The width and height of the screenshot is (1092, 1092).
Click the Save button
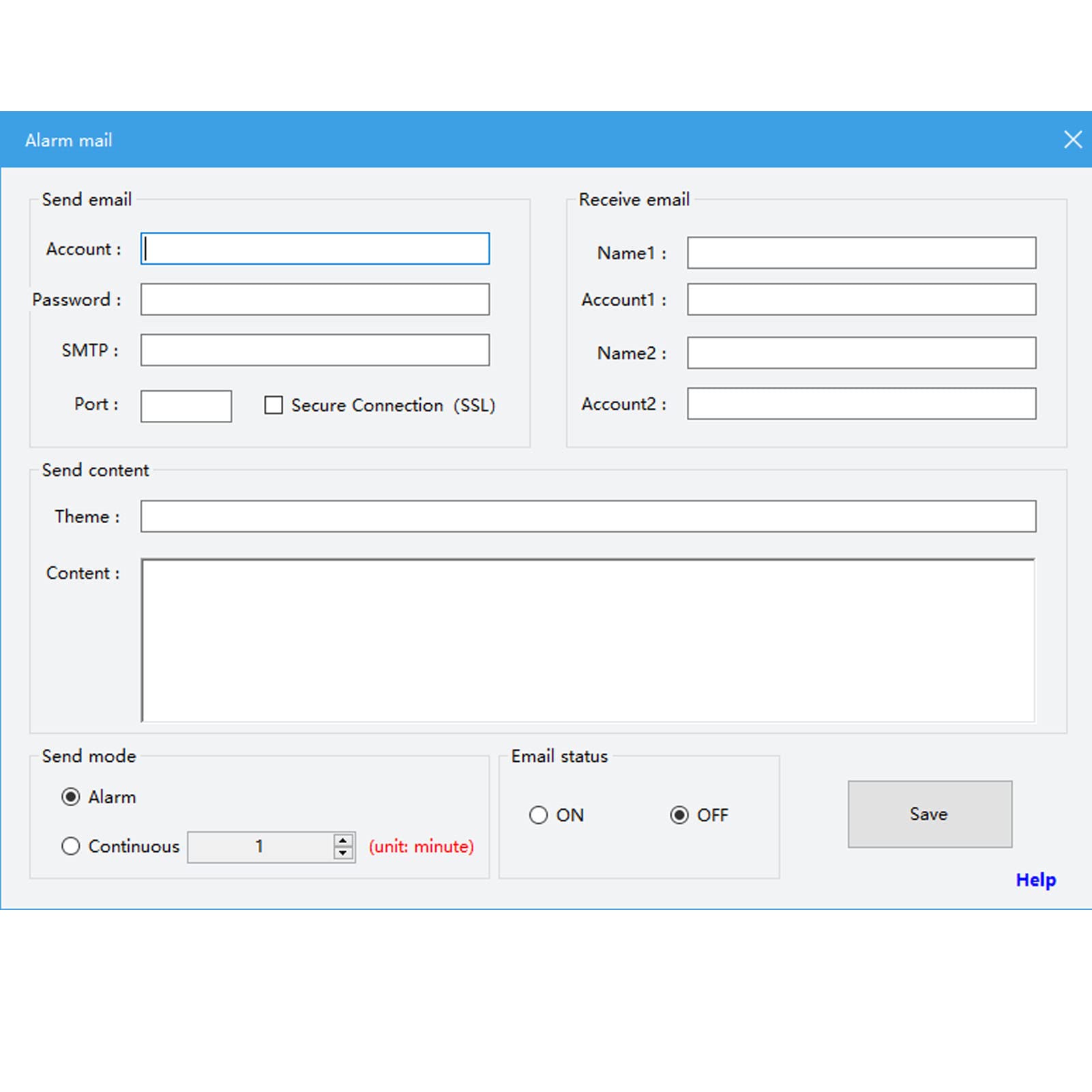point(930,814)
